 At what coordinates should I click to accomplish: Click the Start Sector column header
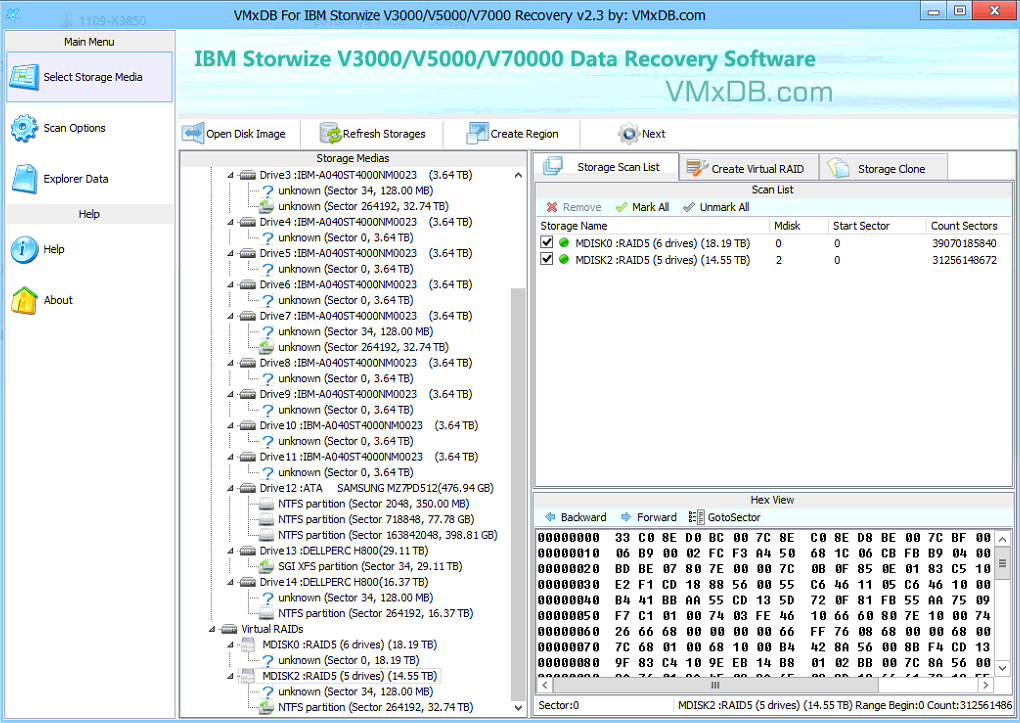click(x=876, y=226)
